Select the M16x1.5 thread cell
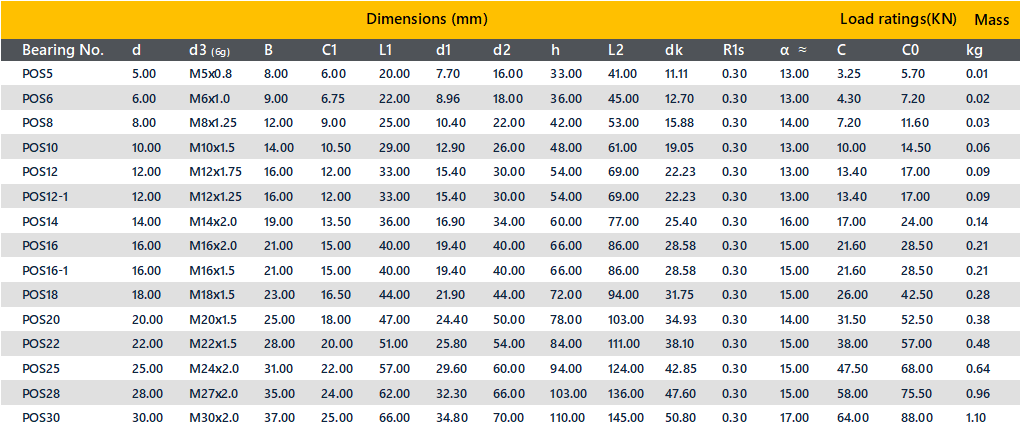 click(213, 271)
